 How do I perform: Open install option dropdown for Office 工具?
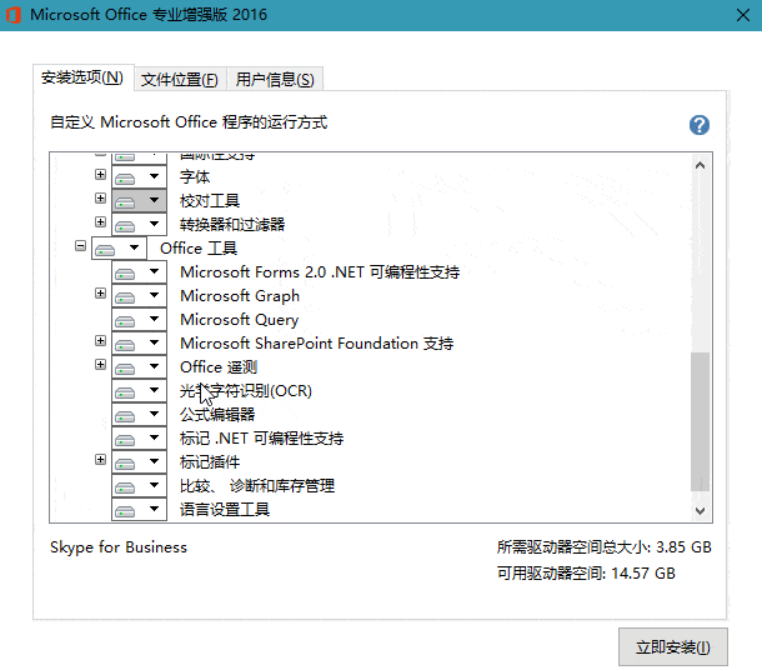(x=119, y=248)
